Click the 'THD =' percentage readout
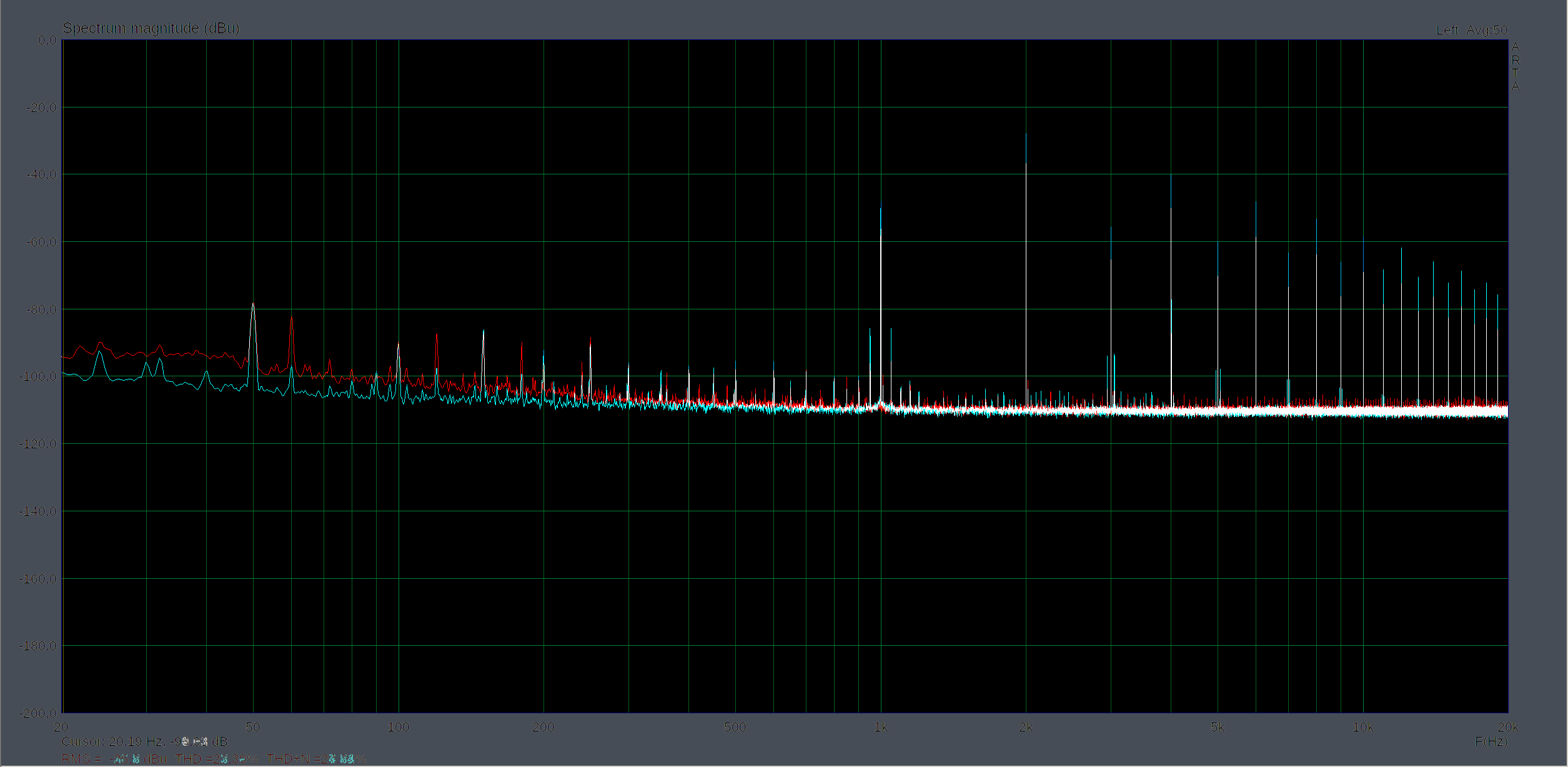 [217, 759]
